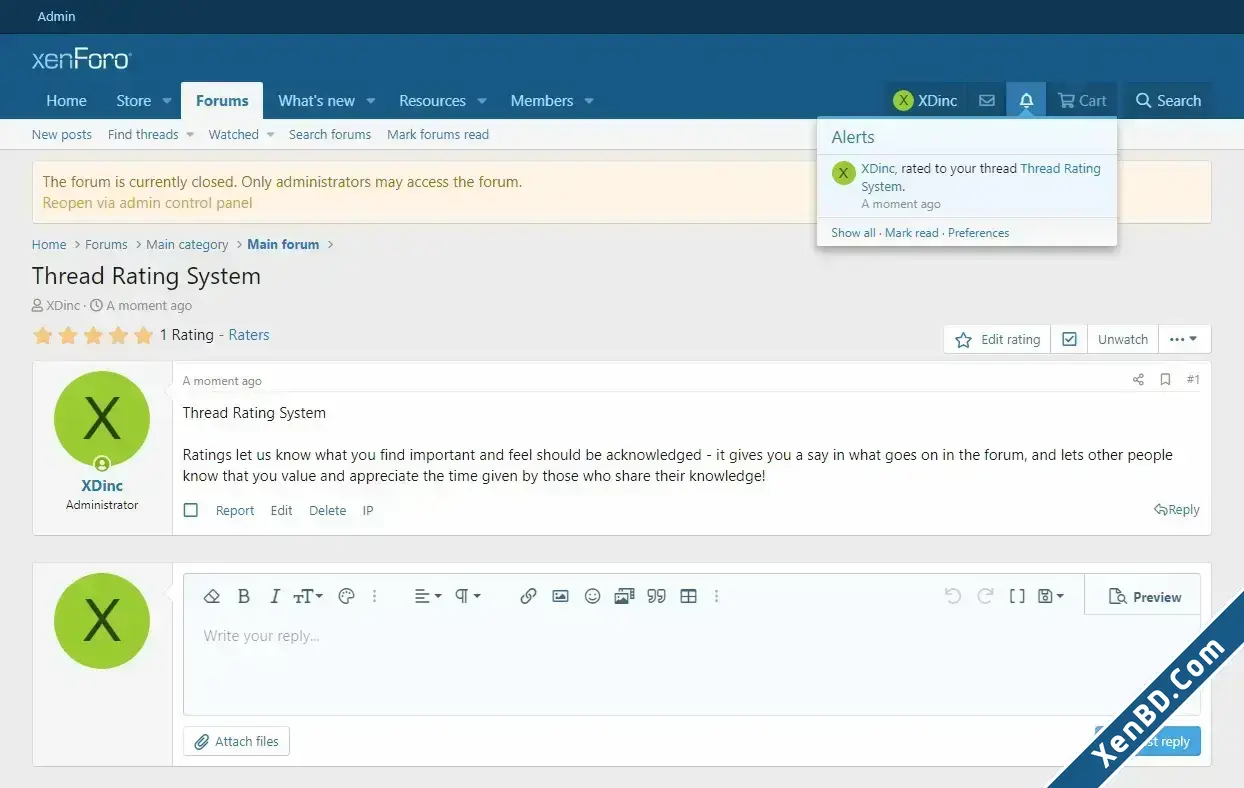This screenshot has height=788, width=1244.
Task: Open the Store tab
Action: tap(134, 101)
